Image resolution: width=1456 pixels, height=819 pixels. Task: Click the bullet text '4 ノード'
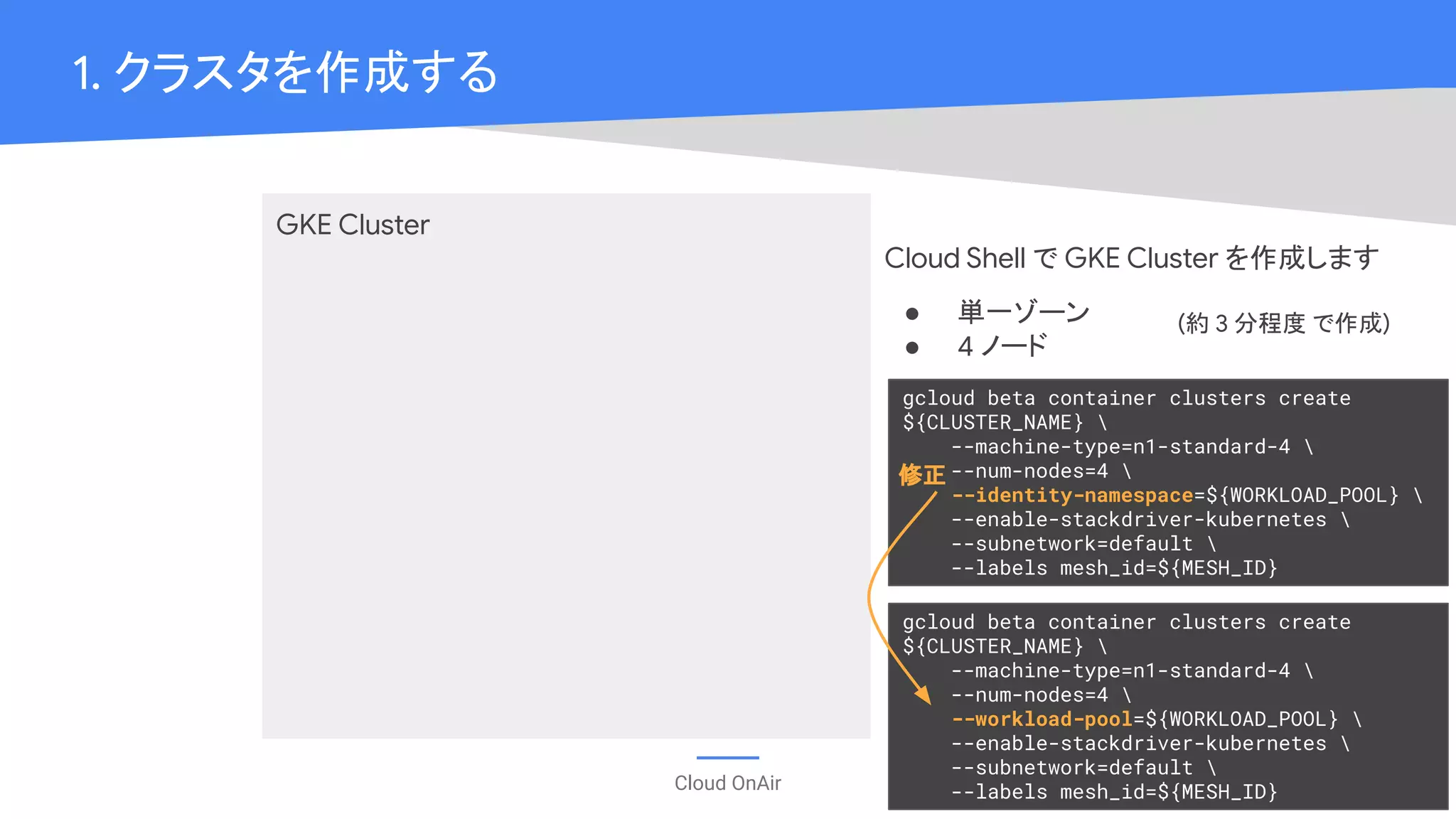pyautogui.click(x=1002, y=346)
